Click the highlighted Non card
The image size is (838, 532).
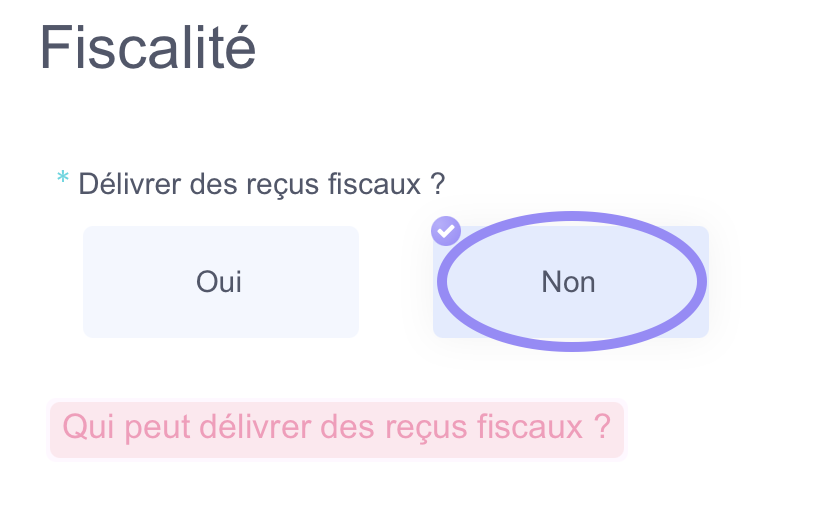[571, 282]
